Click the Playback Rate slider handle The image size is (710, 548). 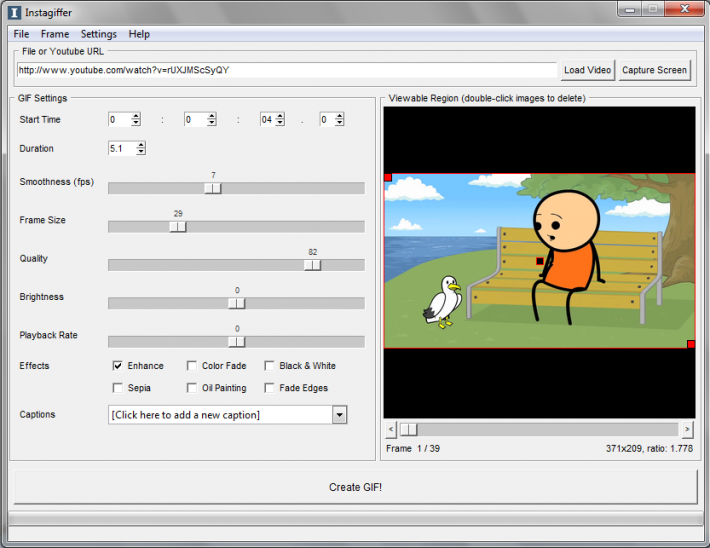236,341
